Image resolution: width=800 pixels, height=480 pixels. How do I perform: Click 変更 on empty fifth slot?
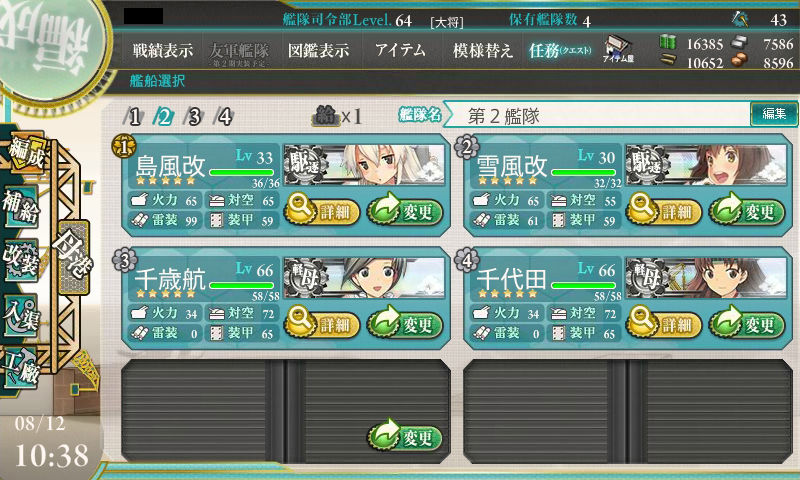click(x=405, y=436)
